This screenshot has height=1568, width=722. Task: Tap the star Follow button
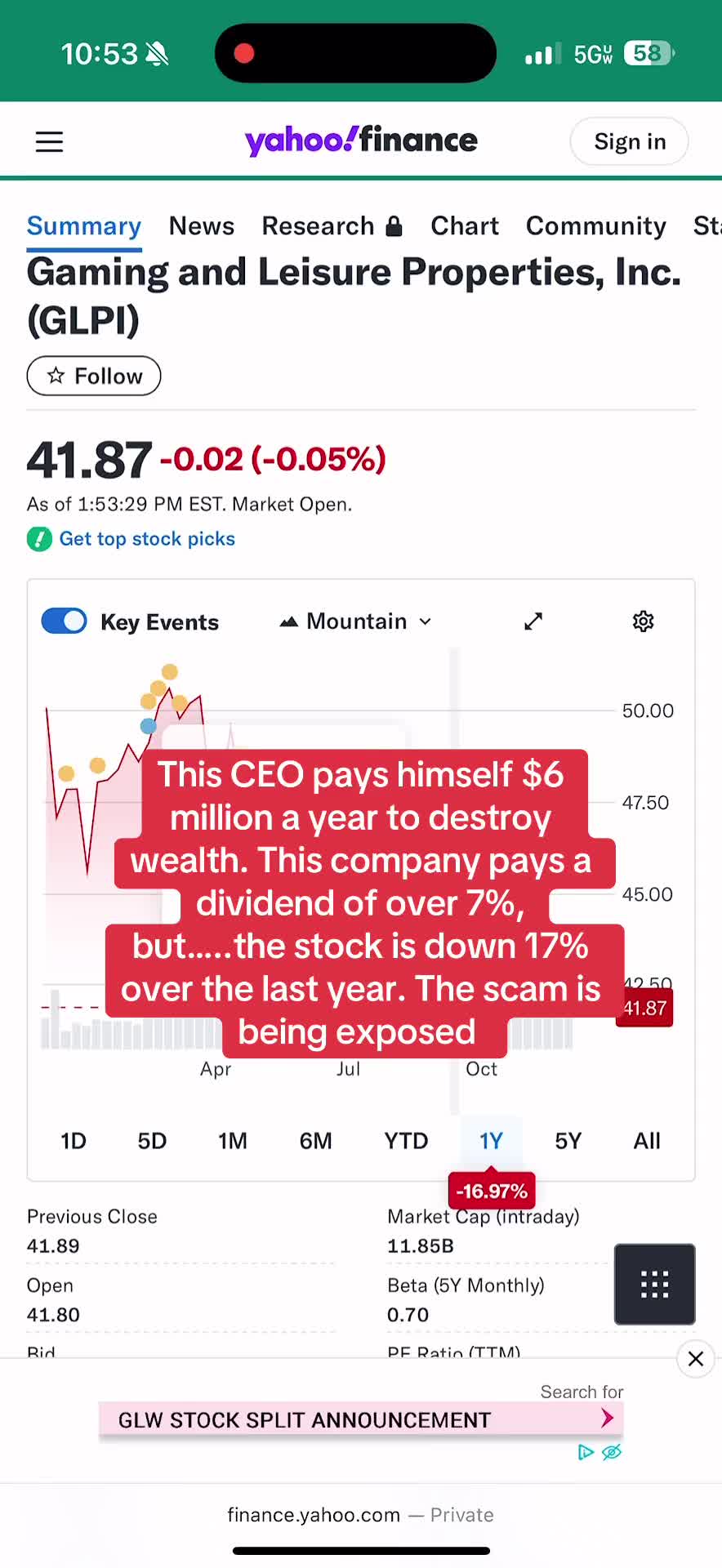(x=94, y=376)
